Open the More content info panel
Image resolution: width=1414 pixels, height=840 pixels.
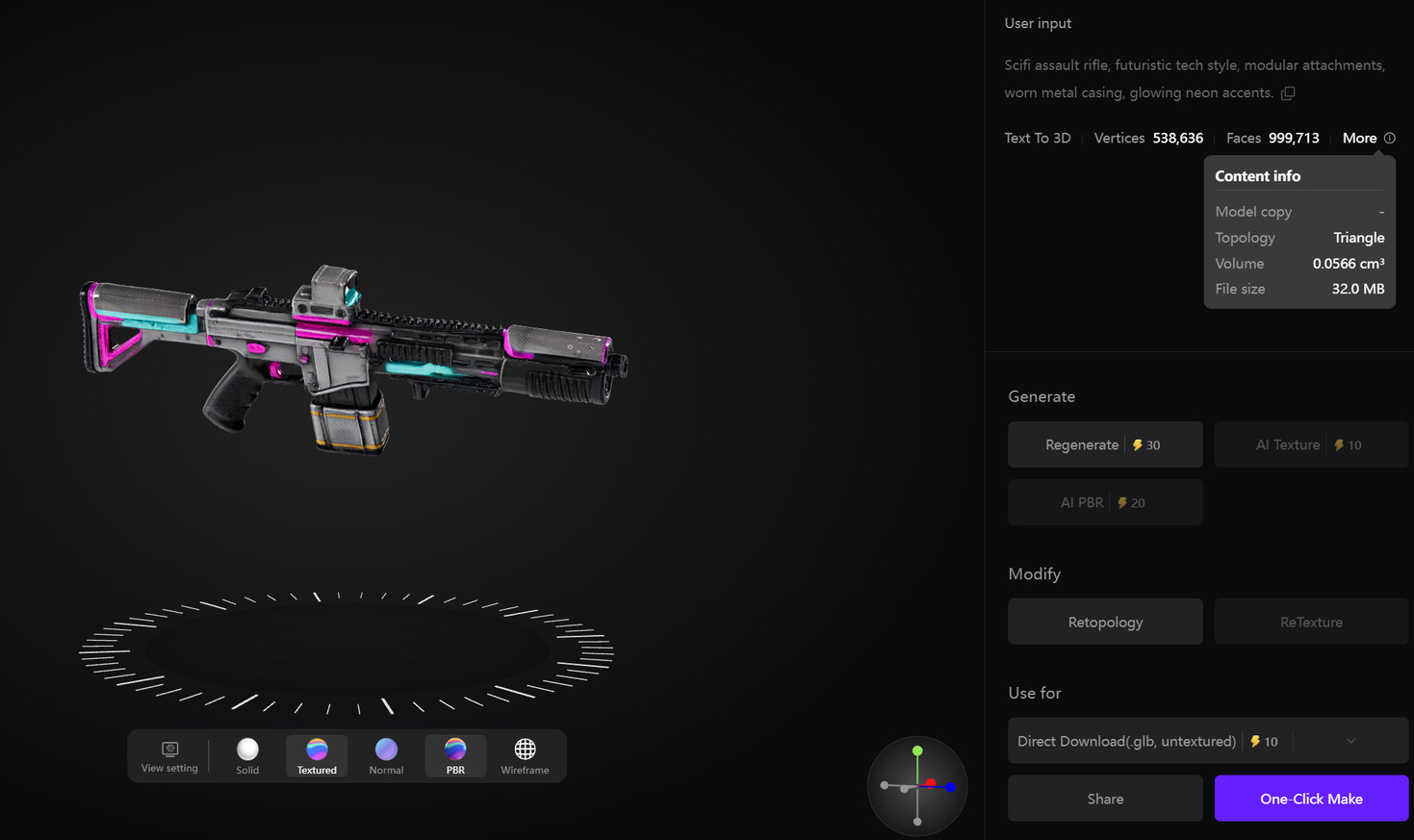[1358, 138]
